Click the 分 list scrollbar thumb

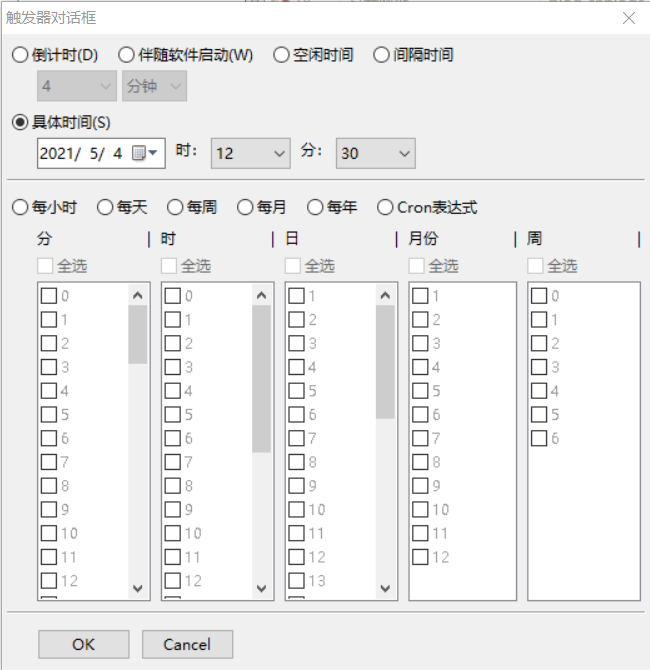[x=138, y=335]
